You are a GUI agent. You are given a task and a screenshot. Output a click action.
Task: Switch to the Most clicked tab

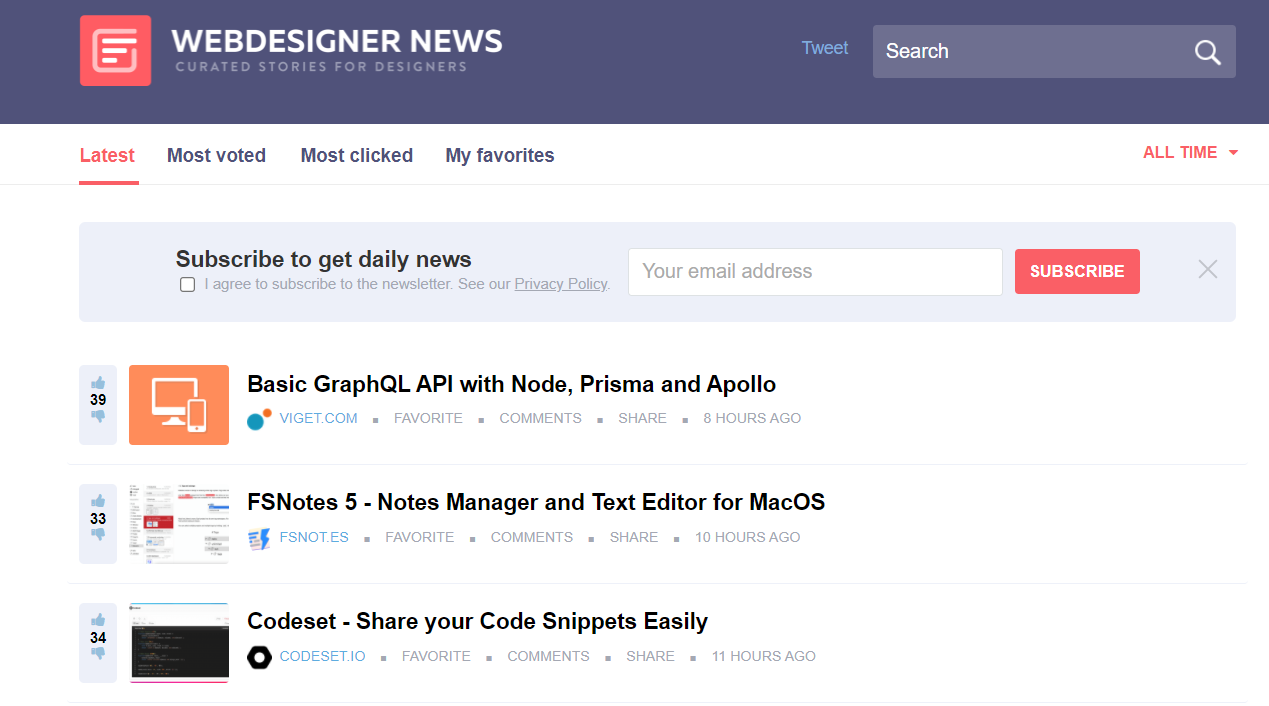coord(357,155)
